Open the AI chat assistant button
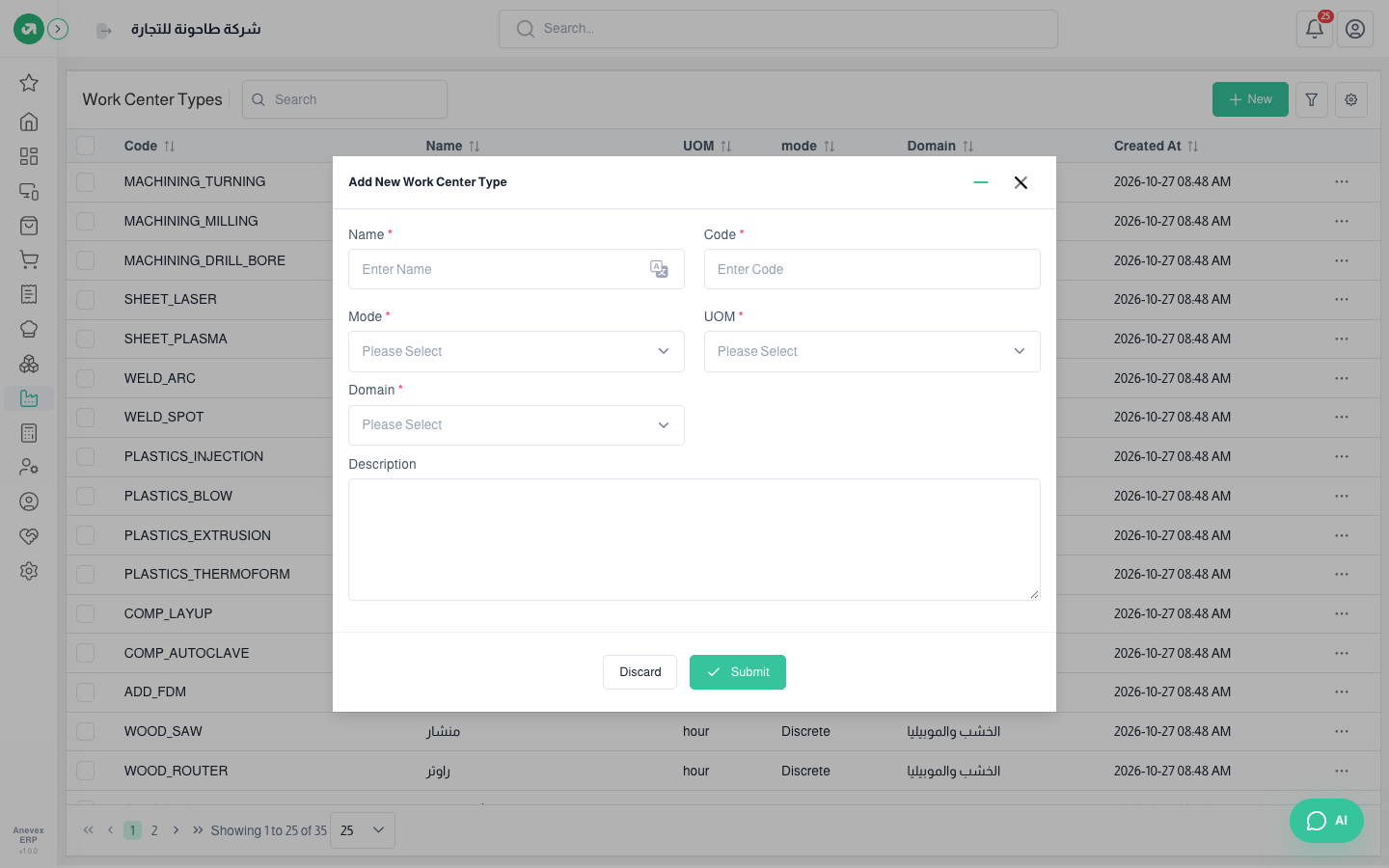This screenshot has height=868, width=1389. click(x=1326, y=821)
